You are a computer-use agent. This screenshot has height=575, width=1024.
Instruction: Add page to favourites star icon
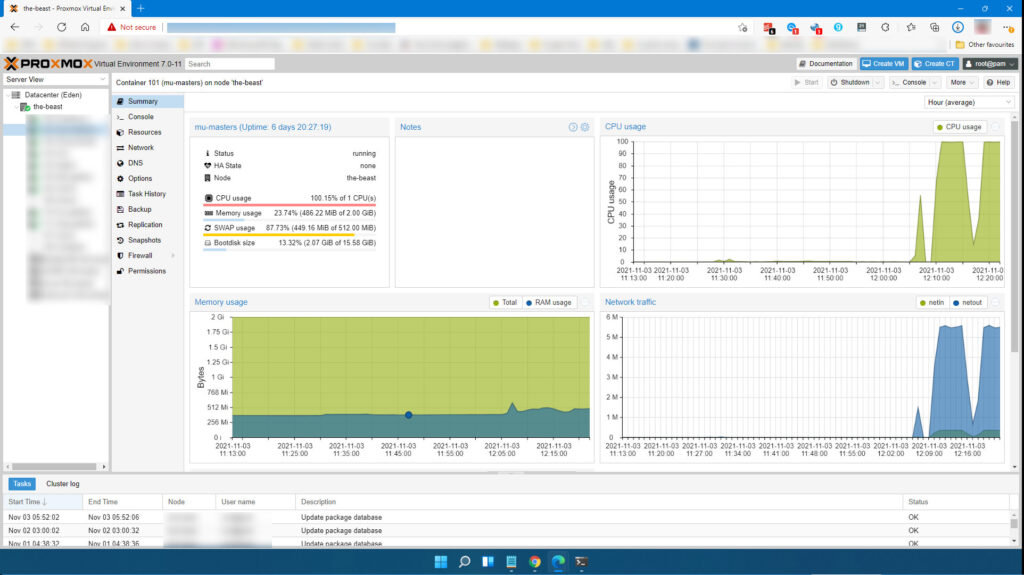[x=743, y=27]
